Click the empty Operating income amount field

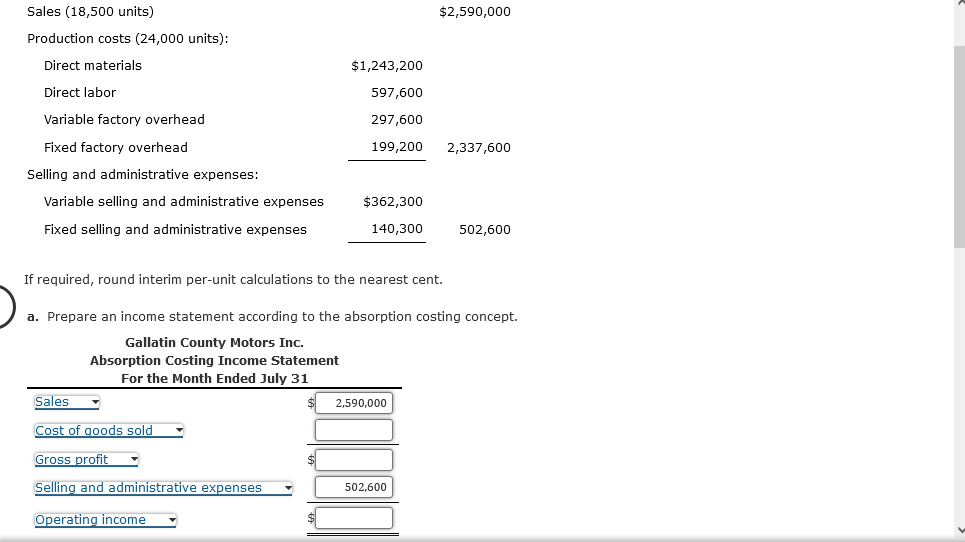pyautogui.click(x=354, y=518)
